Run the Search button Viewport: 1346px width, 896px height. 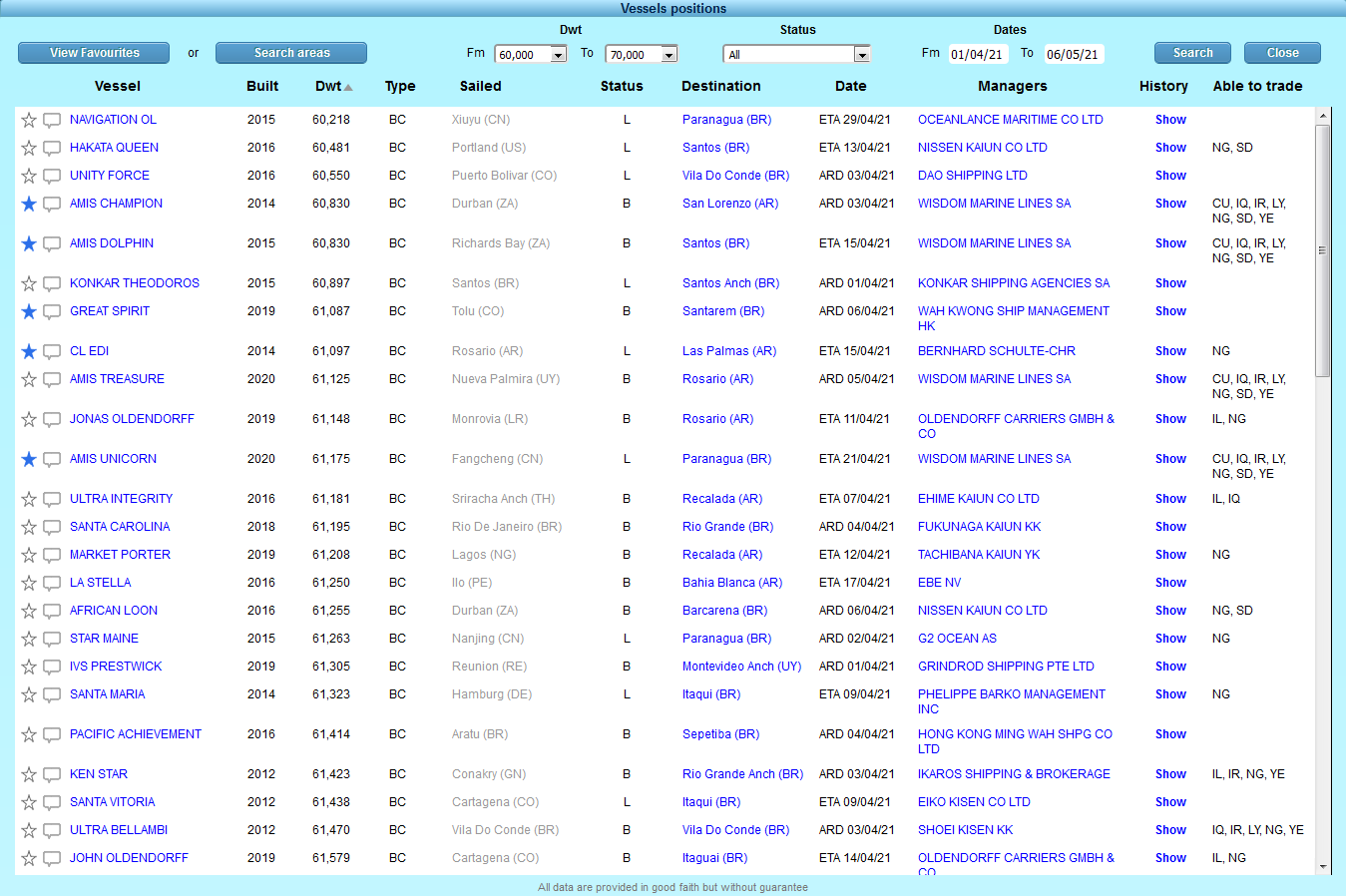1192,53
